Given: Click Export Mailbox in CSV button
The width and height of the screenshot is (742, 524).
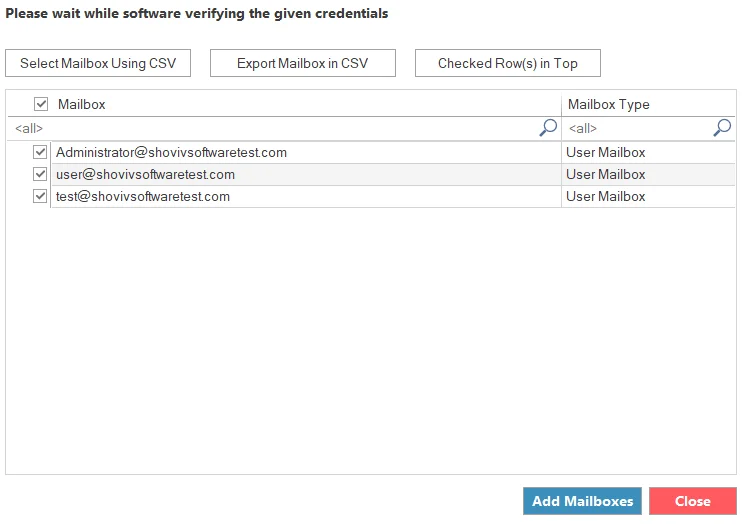Looking at the screenshot, I should pos(303,63).
